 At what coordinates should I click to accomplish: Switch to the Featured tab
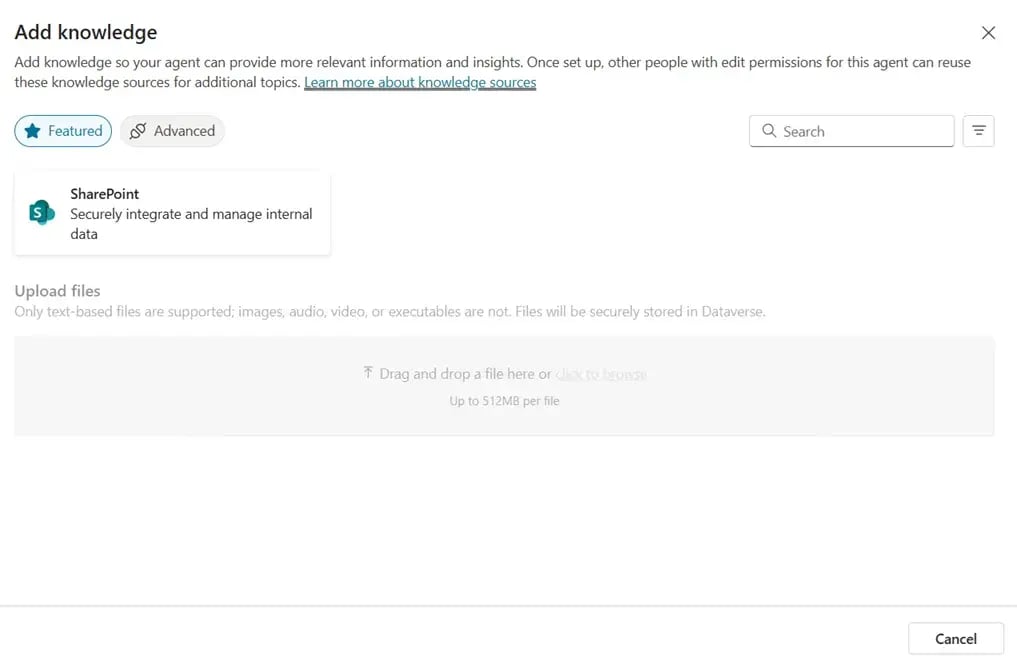tap(63, 131)
